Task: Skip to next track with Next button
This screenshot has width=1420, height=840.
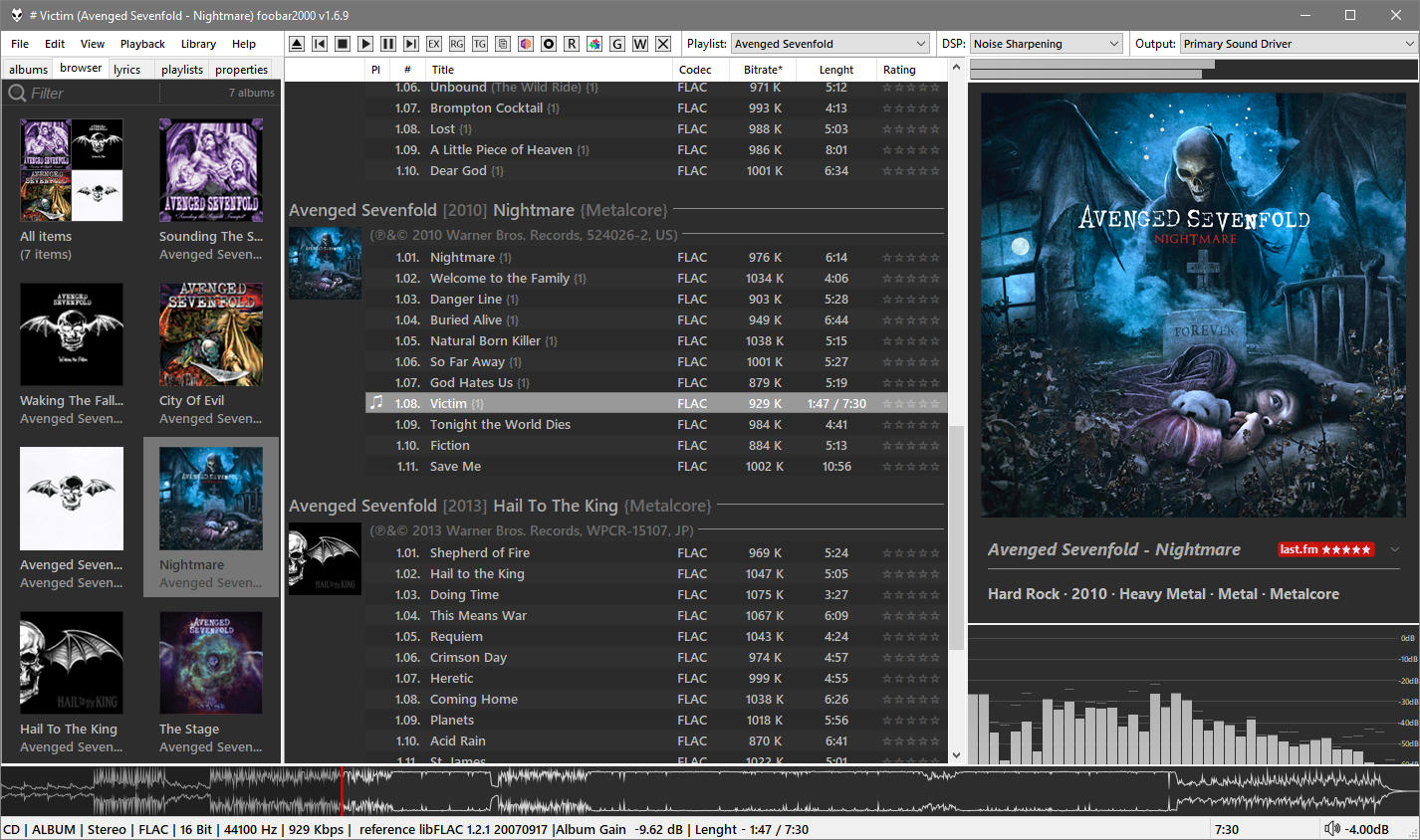Action: coord(411,44)
